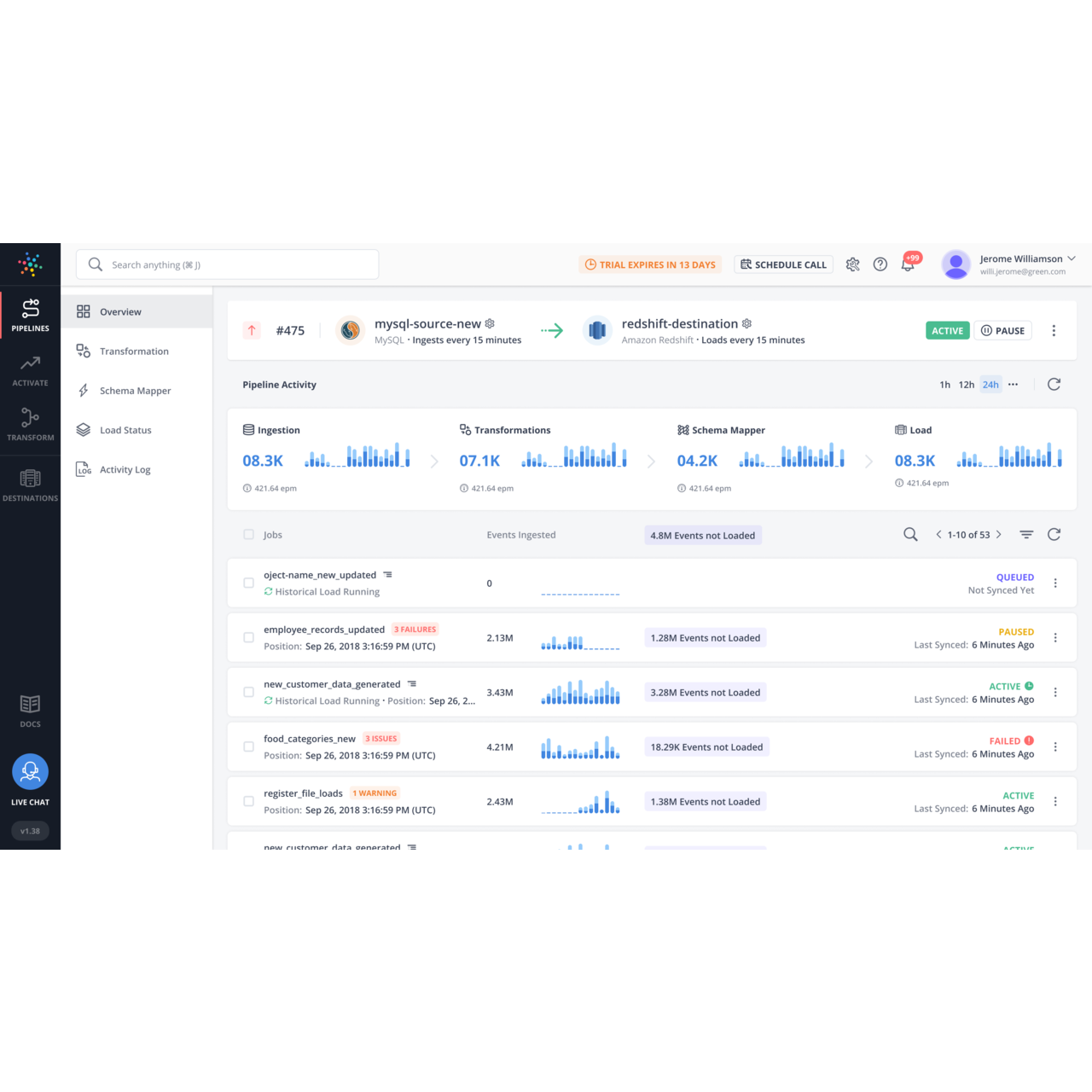Select all jobs checkbox in header
Viewport: 1092px width, 1092px height.
coord(248,535)
